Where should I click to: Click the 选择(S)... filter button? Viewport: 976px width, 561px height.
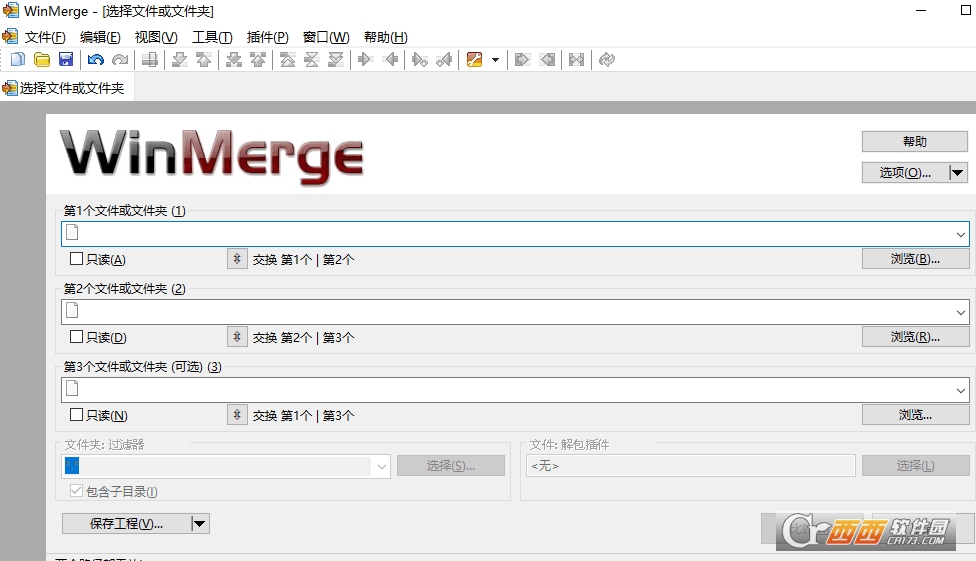[451, 466]
